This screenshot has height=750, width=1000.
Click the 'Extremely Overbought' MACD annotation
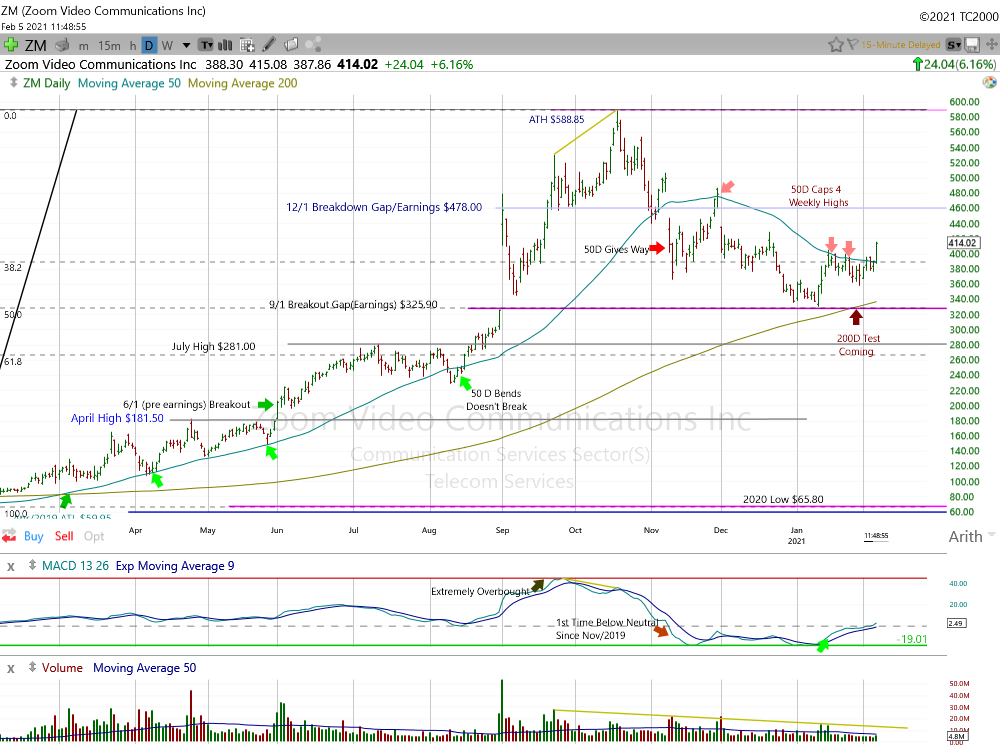(x=480, y=592)
